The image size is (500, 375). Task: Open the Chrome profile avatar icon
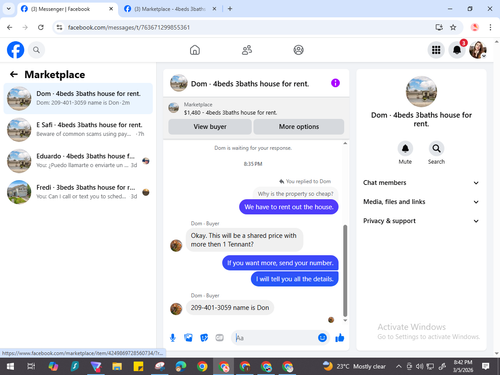(x=475, y=27)
